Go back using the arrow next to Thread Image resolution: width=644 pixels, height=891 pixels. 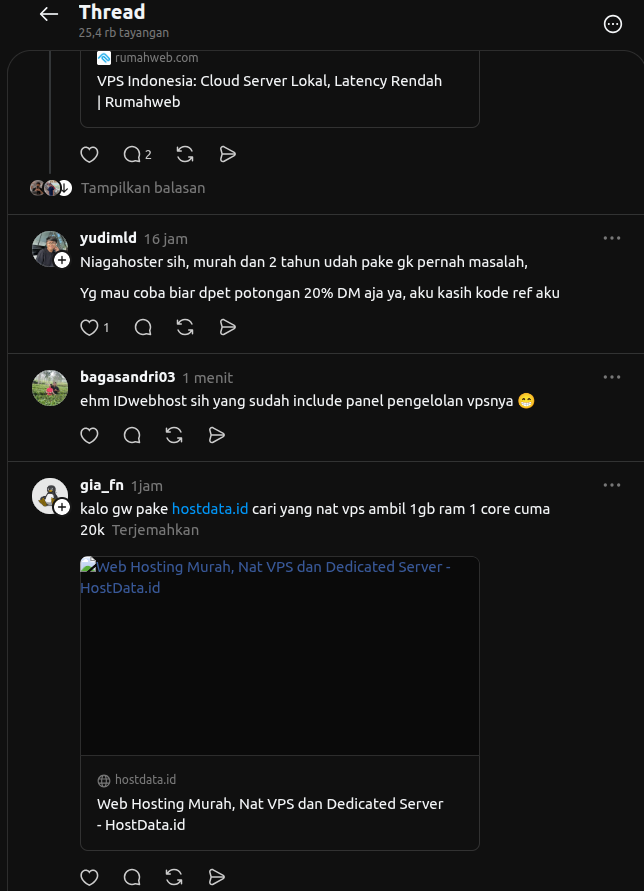pos(49,14)
